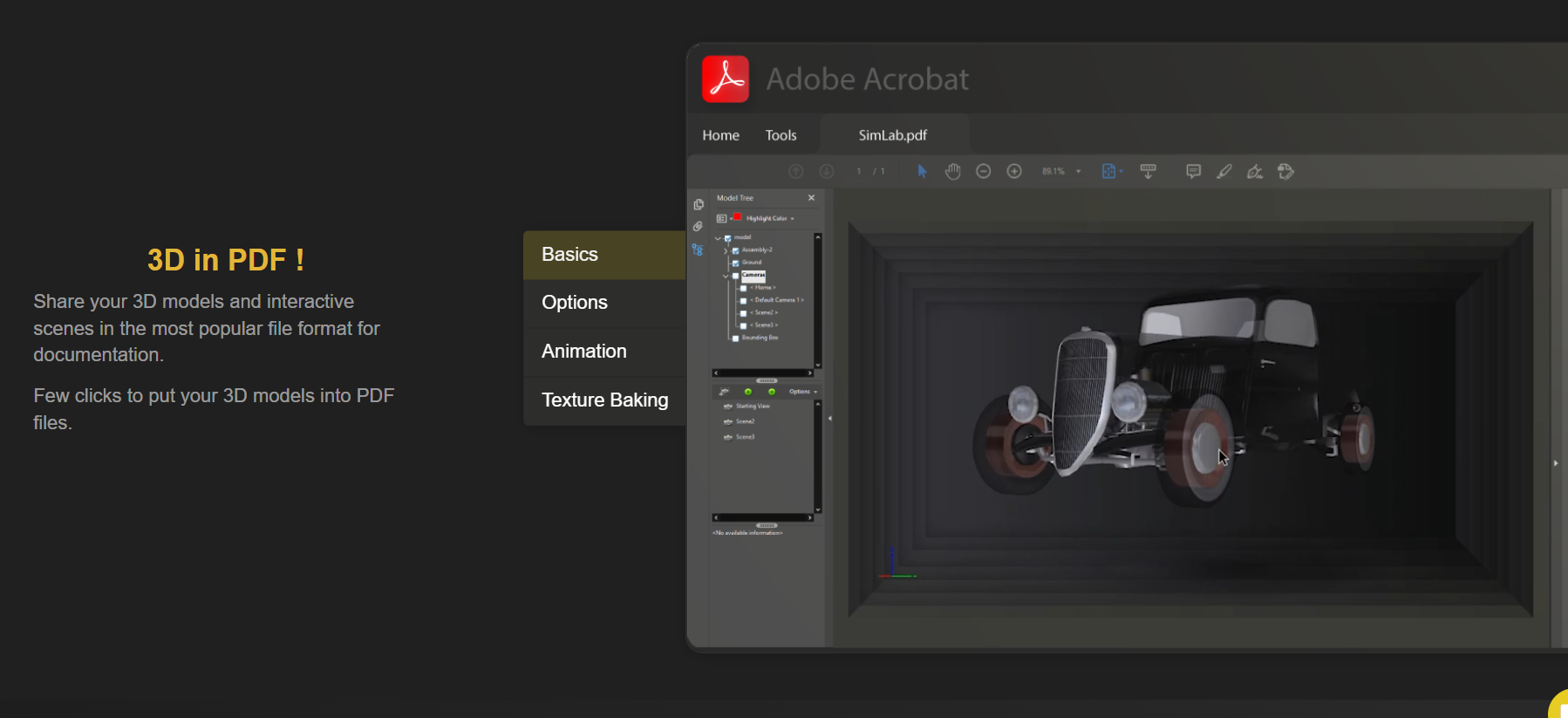The width and height of the screenshot is (1568, 718).
Task: Select the Options tab
Action: pyautogui.click(x=604, y=303)
